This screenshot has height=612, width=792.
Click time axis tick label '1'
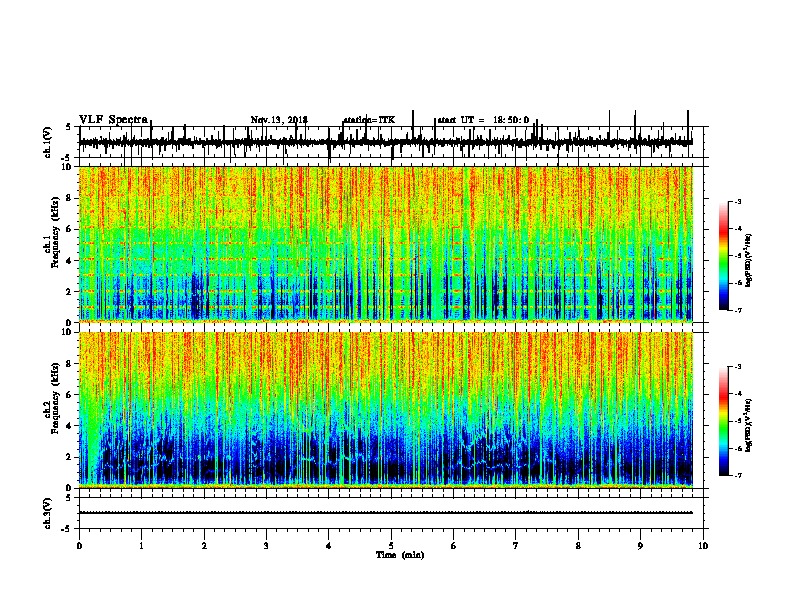pos(141,545)
